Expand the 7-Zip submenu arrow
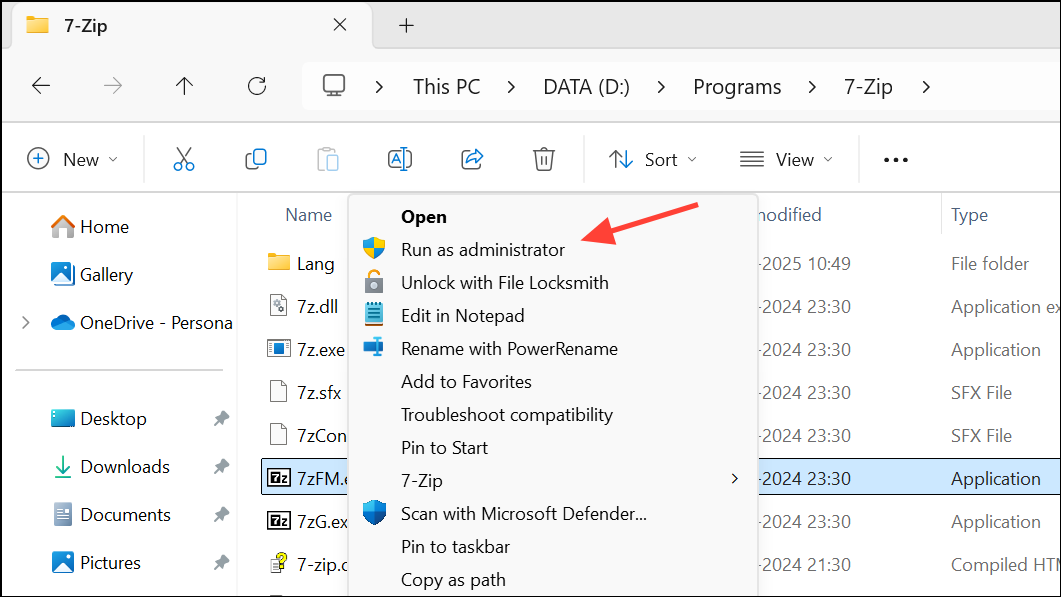Screen dimensions: 1061x597 [735, 479]
